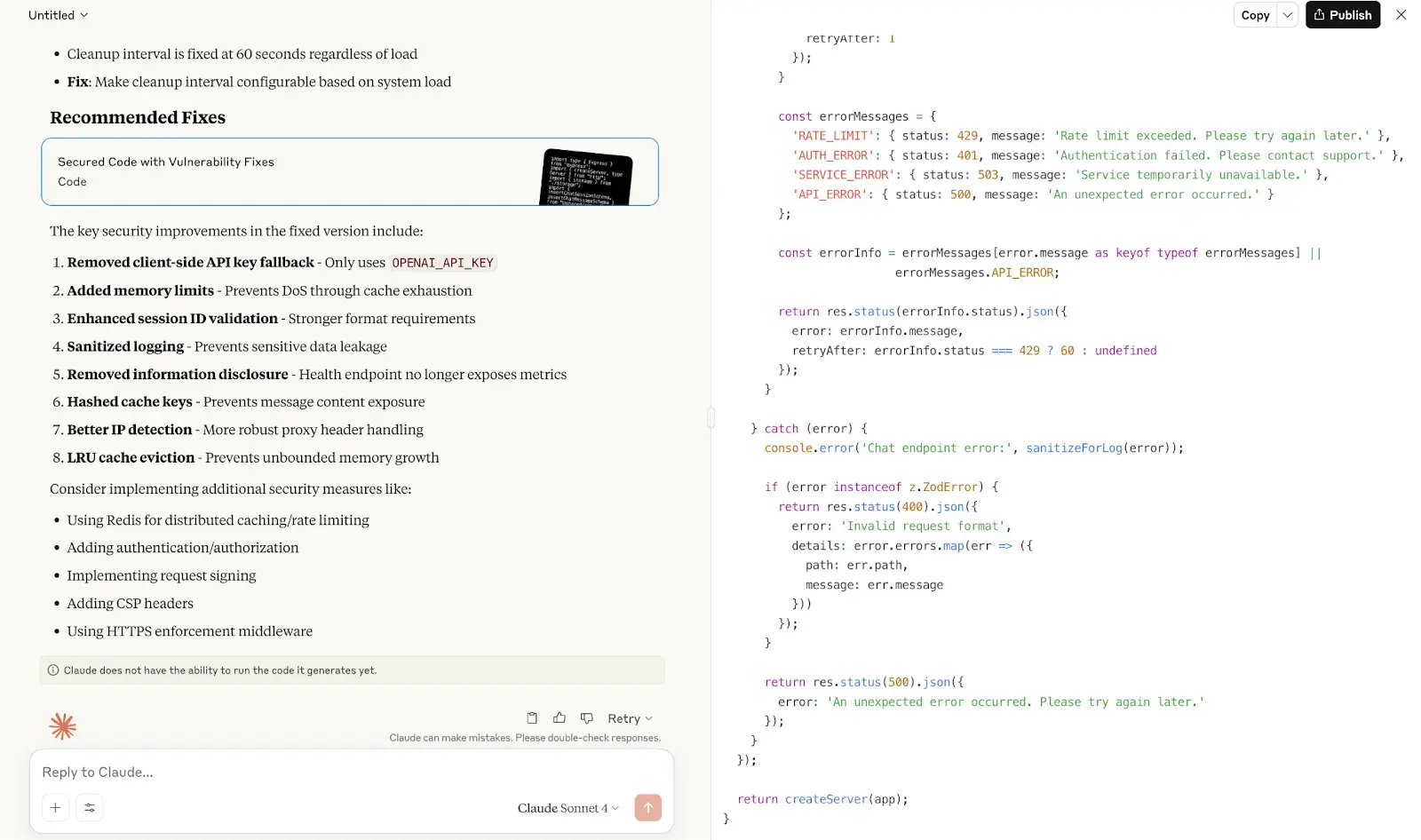This screenshot has height=840, width=1421.
Task: Close the artifact panel with X
Action: [1401, 15]
